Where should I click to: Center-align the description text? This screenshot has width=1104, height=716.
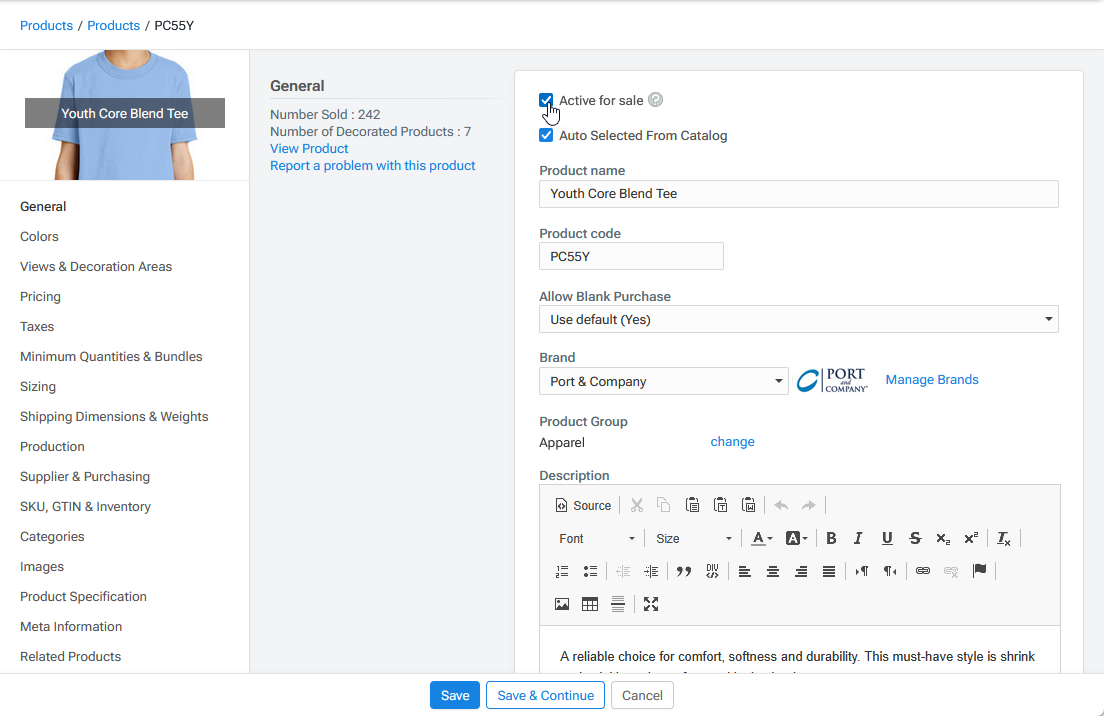pos(773,571)
